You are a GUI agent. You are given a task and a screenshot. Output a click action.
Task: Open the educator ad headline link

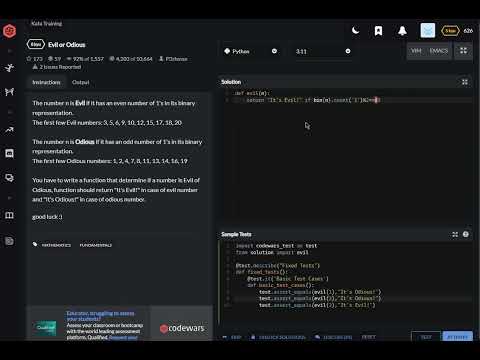(100, 316)
